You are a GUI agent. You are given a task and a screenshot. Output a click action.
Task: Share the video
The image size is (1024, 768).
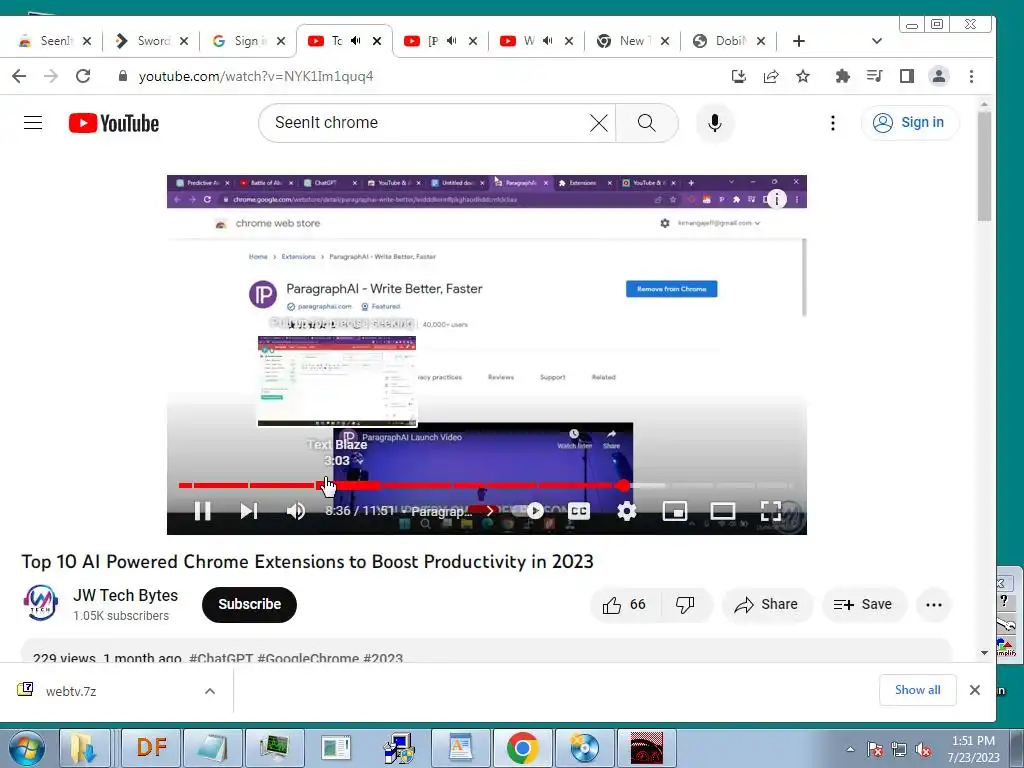click(x=767, y=605)
